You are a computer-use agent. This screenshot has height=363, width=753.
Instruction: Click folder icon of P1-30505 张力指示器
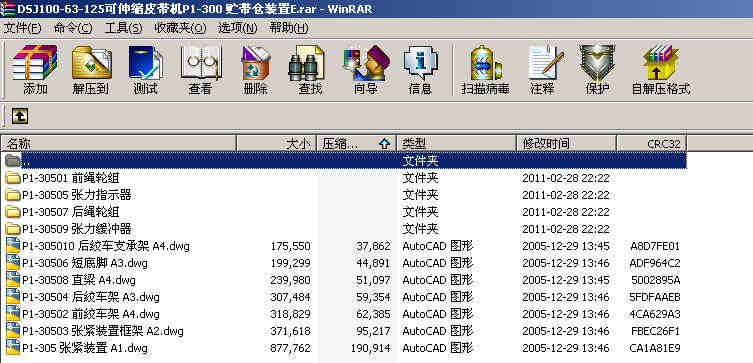[13, 195]
